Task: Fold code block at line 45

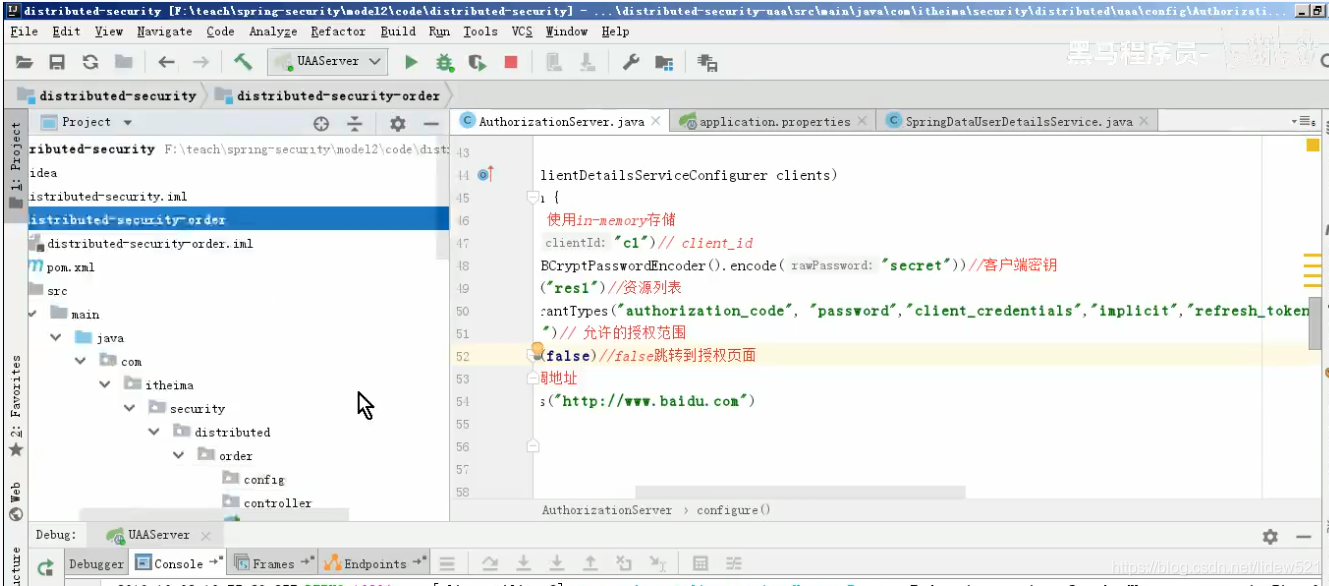Action: [533, 198]
